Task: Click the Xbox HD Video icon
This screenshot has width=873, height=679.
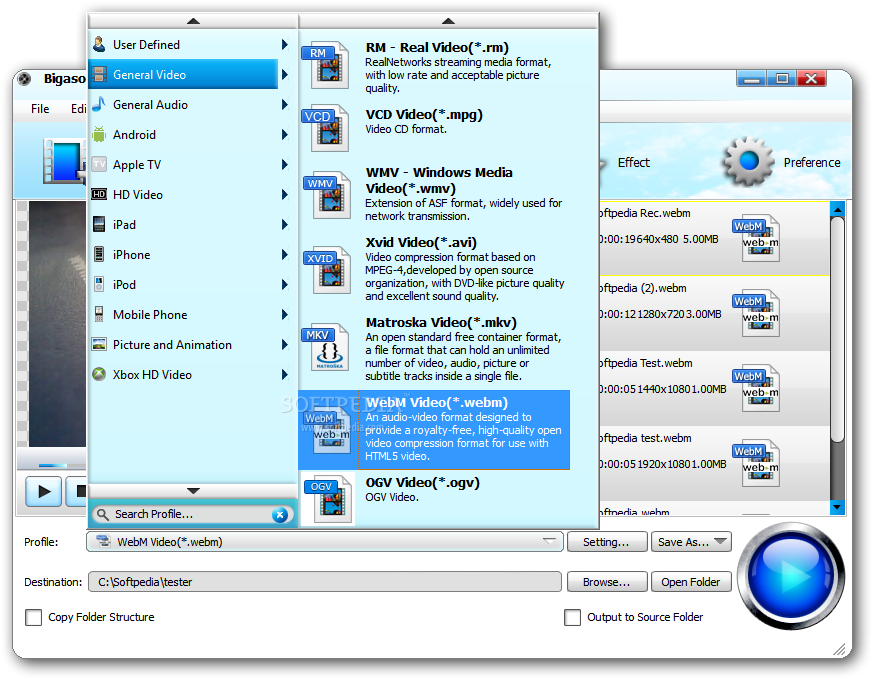Action: click(99, 375)
